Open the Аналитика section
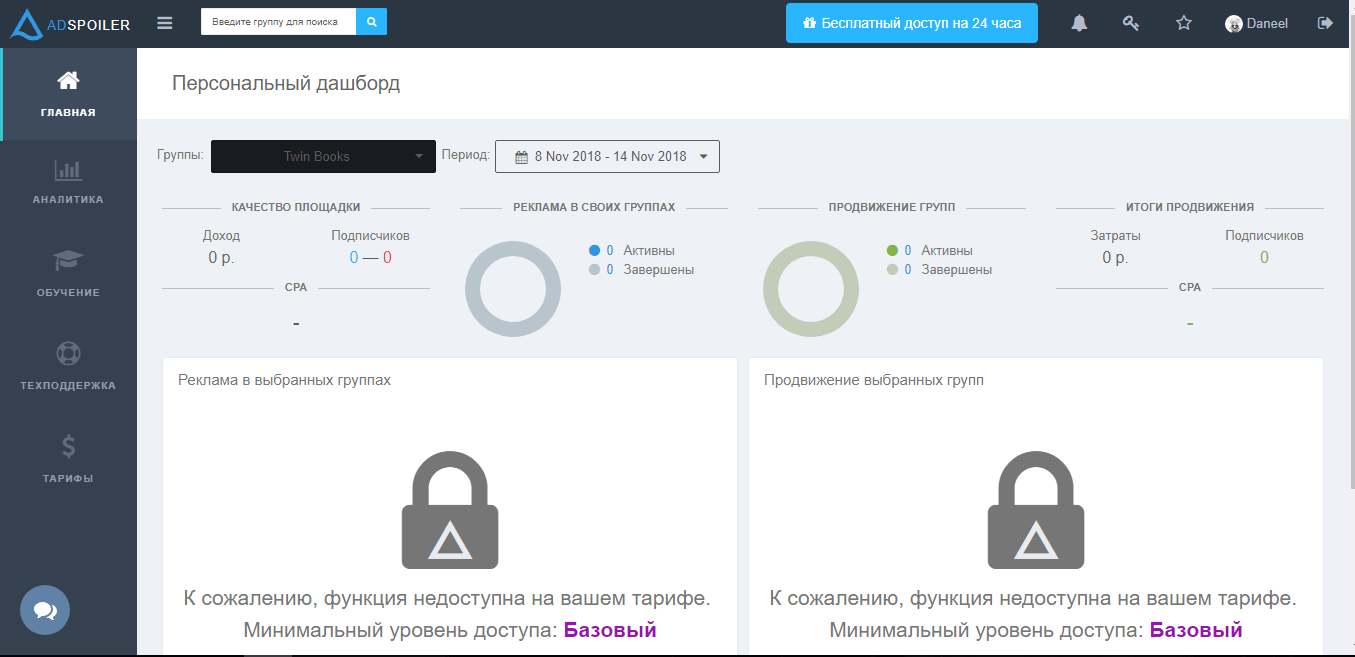1355x657 pixels. pyautogui.click(x=68, y=181)
